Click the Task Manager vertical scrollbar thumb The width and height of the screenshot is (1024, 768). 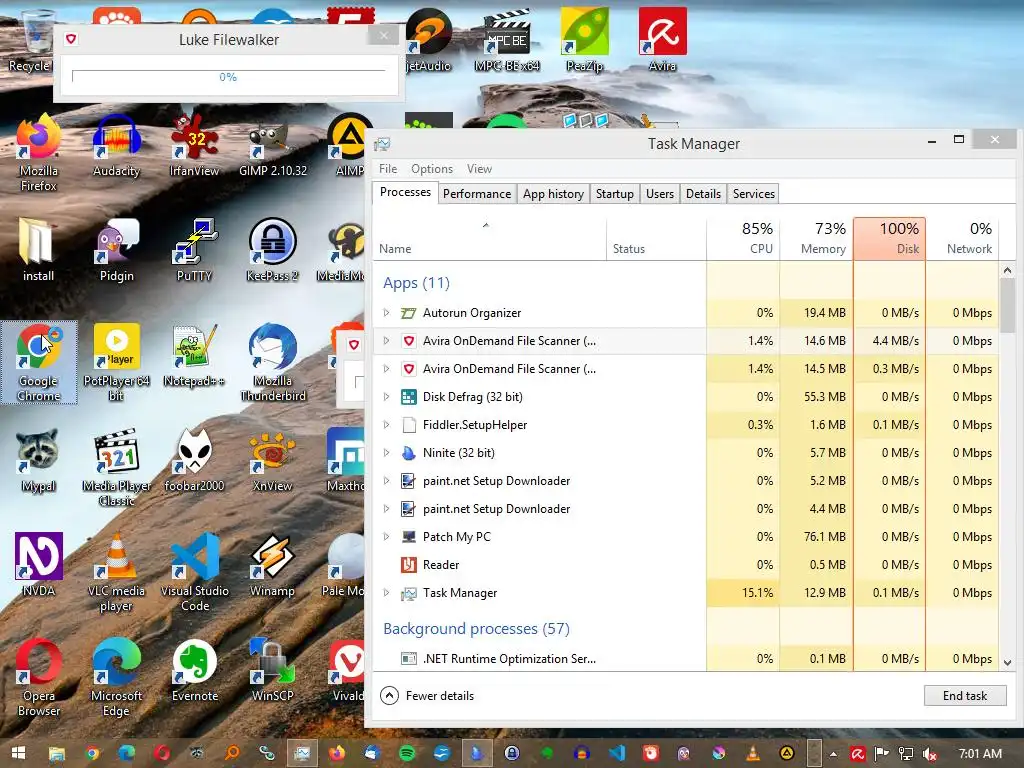click(1008, 304)
